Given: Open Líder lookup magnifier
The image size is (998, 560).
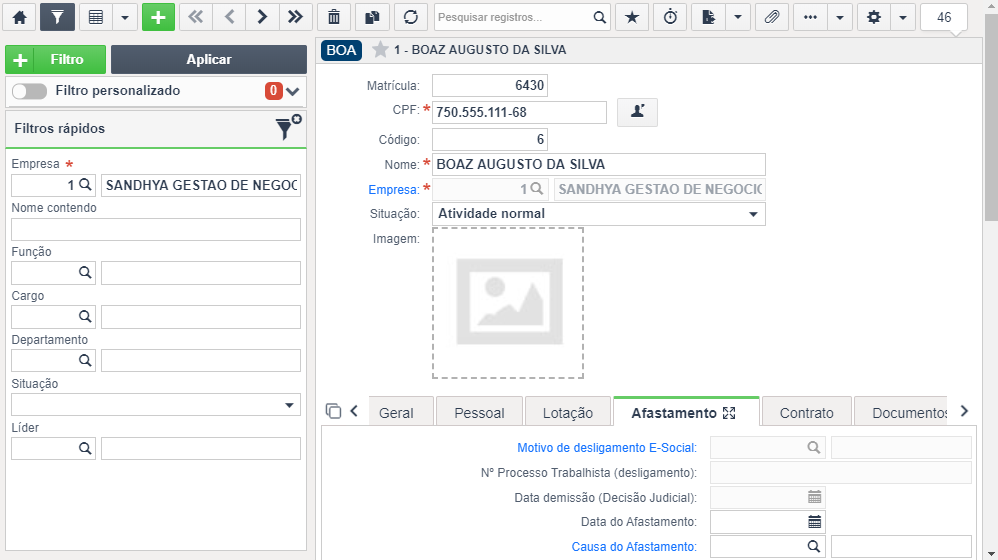Looking at the screenshot, I should 85,449.
